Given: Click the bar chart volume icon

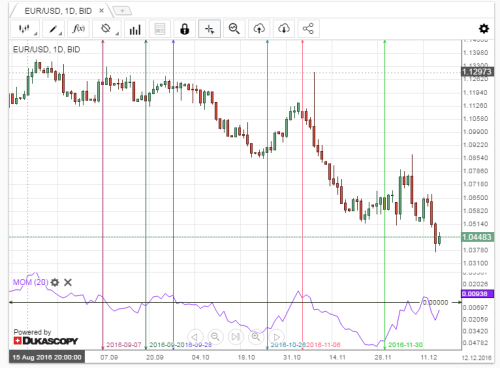Looking at the screenshot, I should [x=135, y=29].
